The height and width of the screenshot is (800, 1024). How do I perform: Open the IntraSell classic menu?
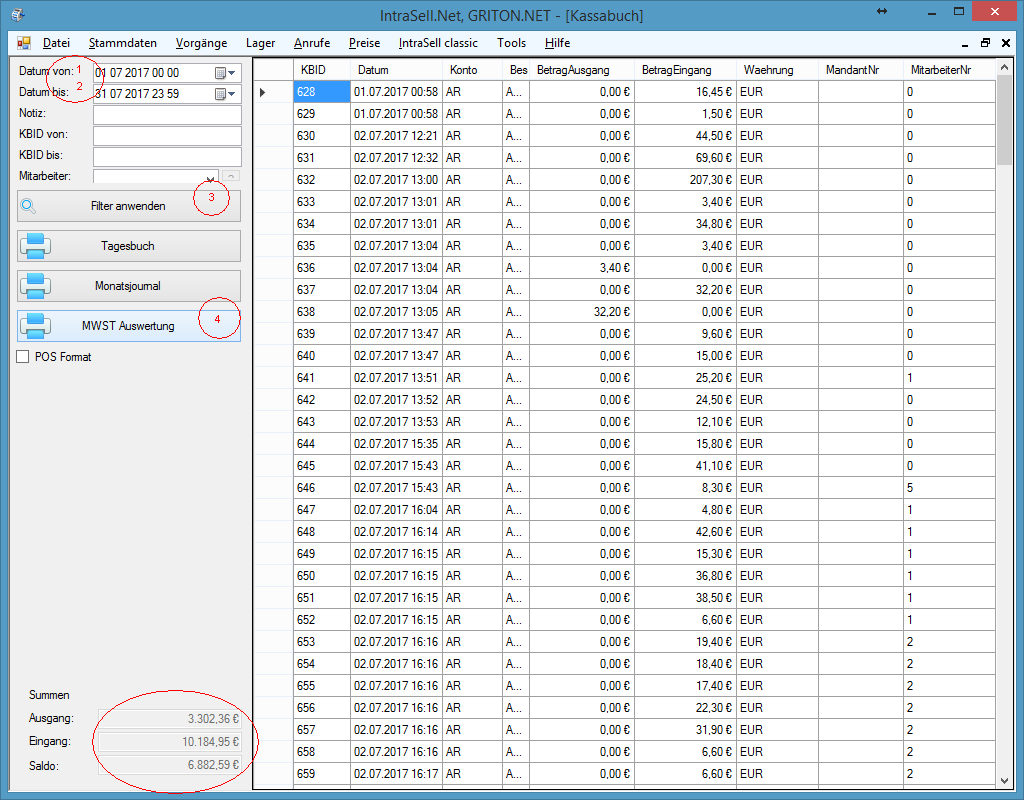click(x=438, y=43)
